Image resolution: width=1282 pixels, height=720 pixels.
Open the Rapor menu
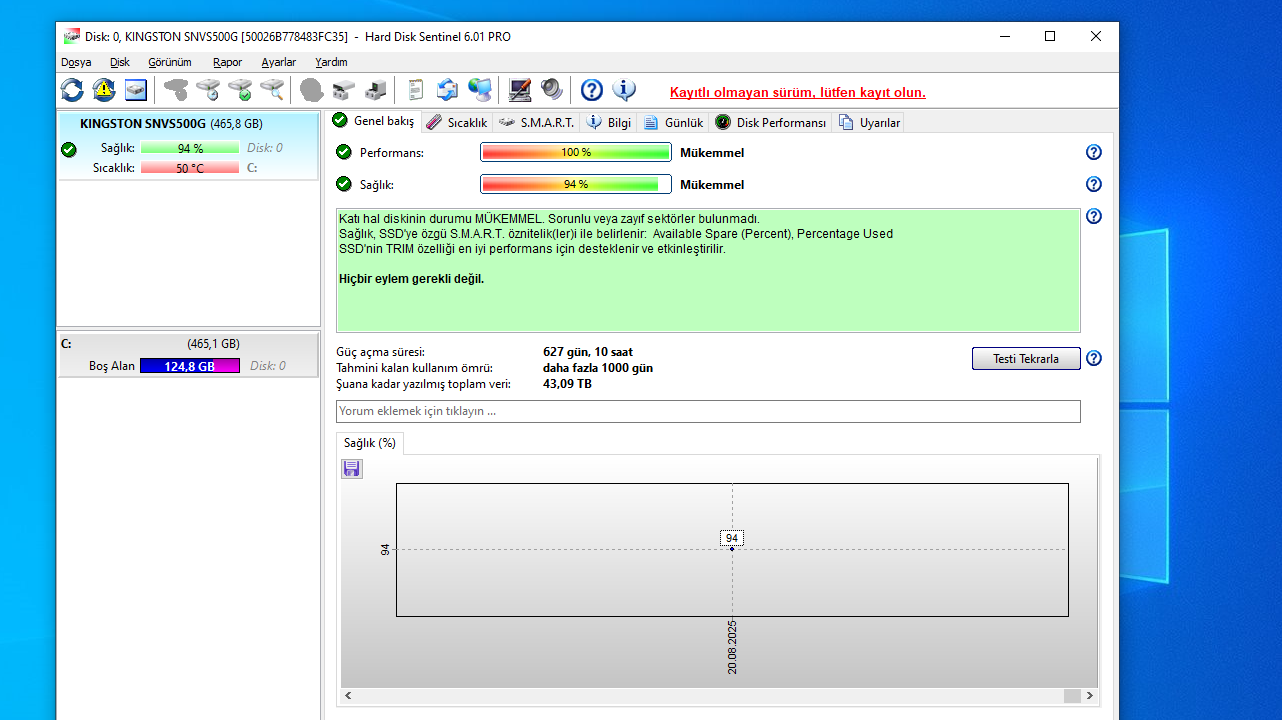point(228,62)
